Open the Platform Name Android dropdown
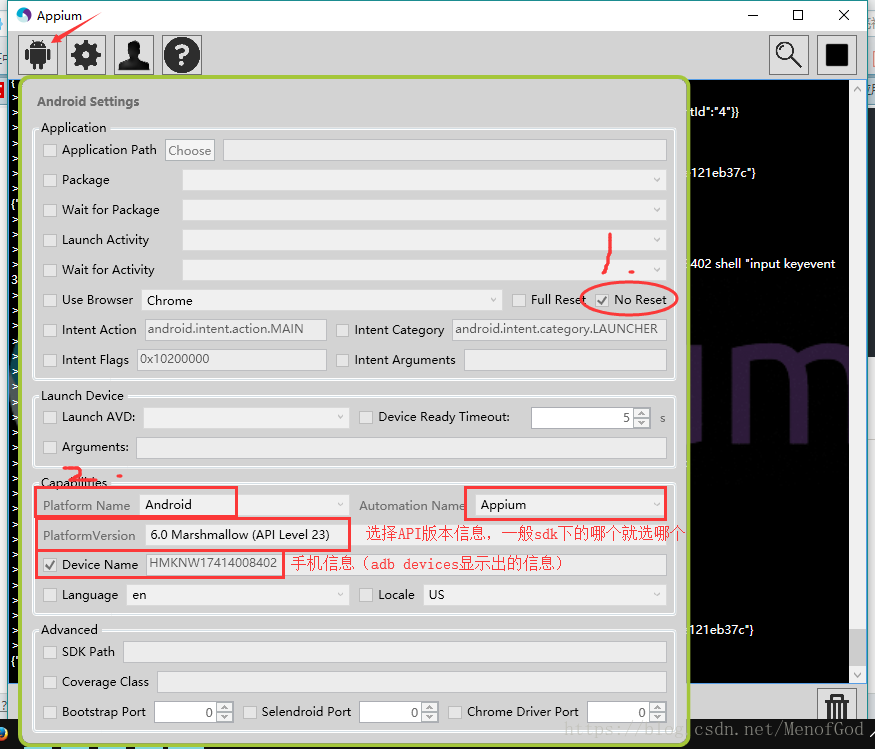 click(x=244, y=505)
